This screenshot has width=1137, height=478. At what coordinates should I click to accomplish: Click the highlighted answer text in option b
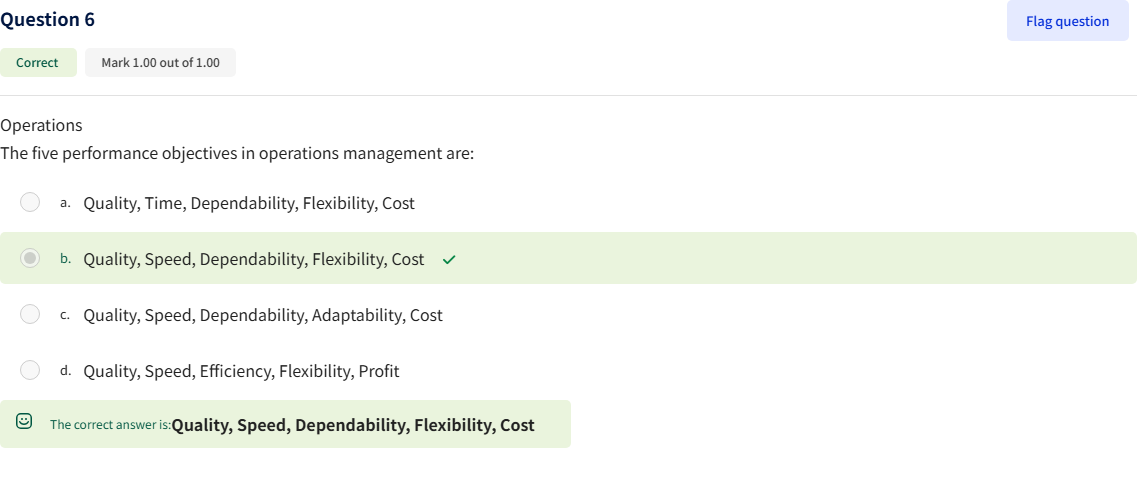253,259
